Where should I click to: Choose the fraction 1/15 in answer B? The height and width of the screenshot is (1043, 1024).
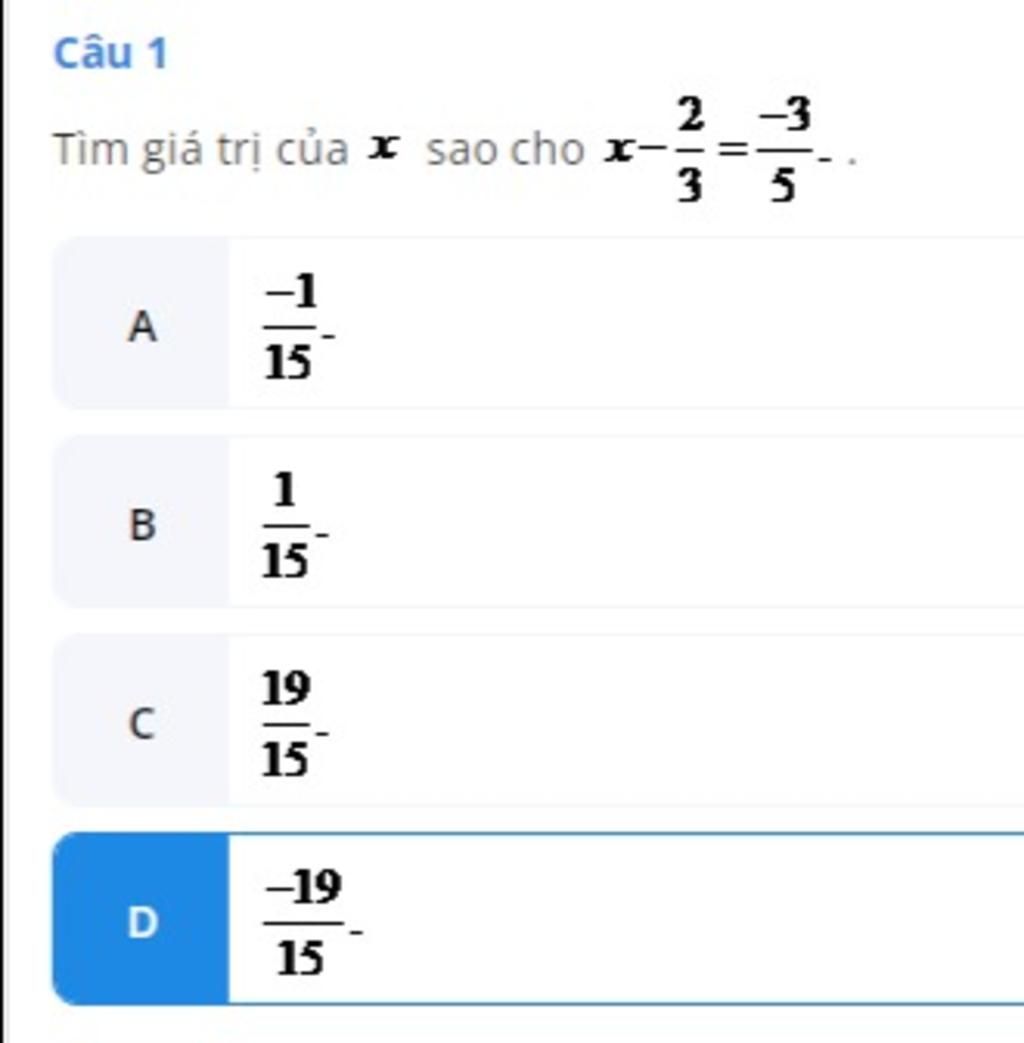(x=285, y=526)
